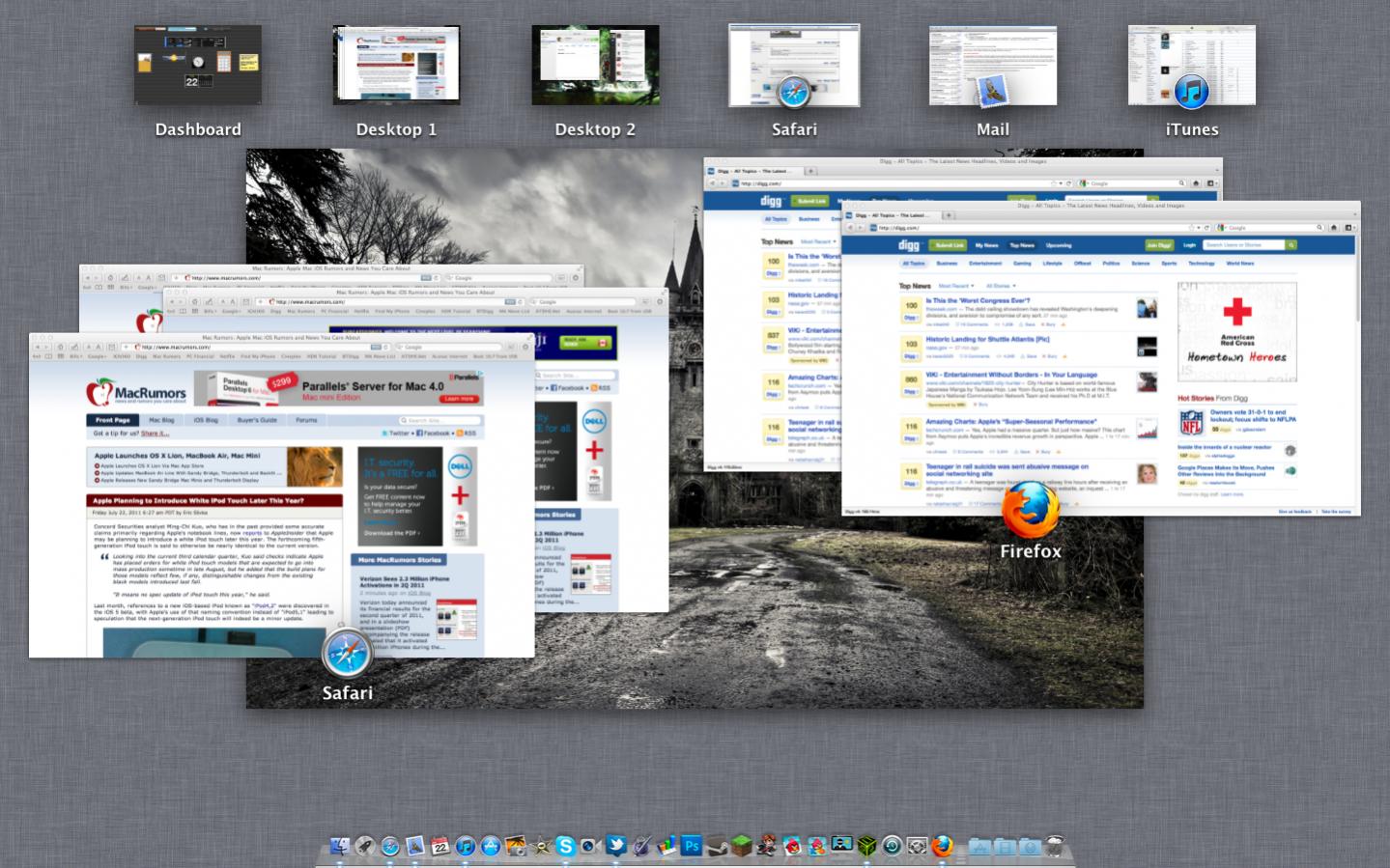The width and height of the screenshot is (1390, 868).
Task: Click MacRumors Search Site field in front window
Action: point(440,421)
